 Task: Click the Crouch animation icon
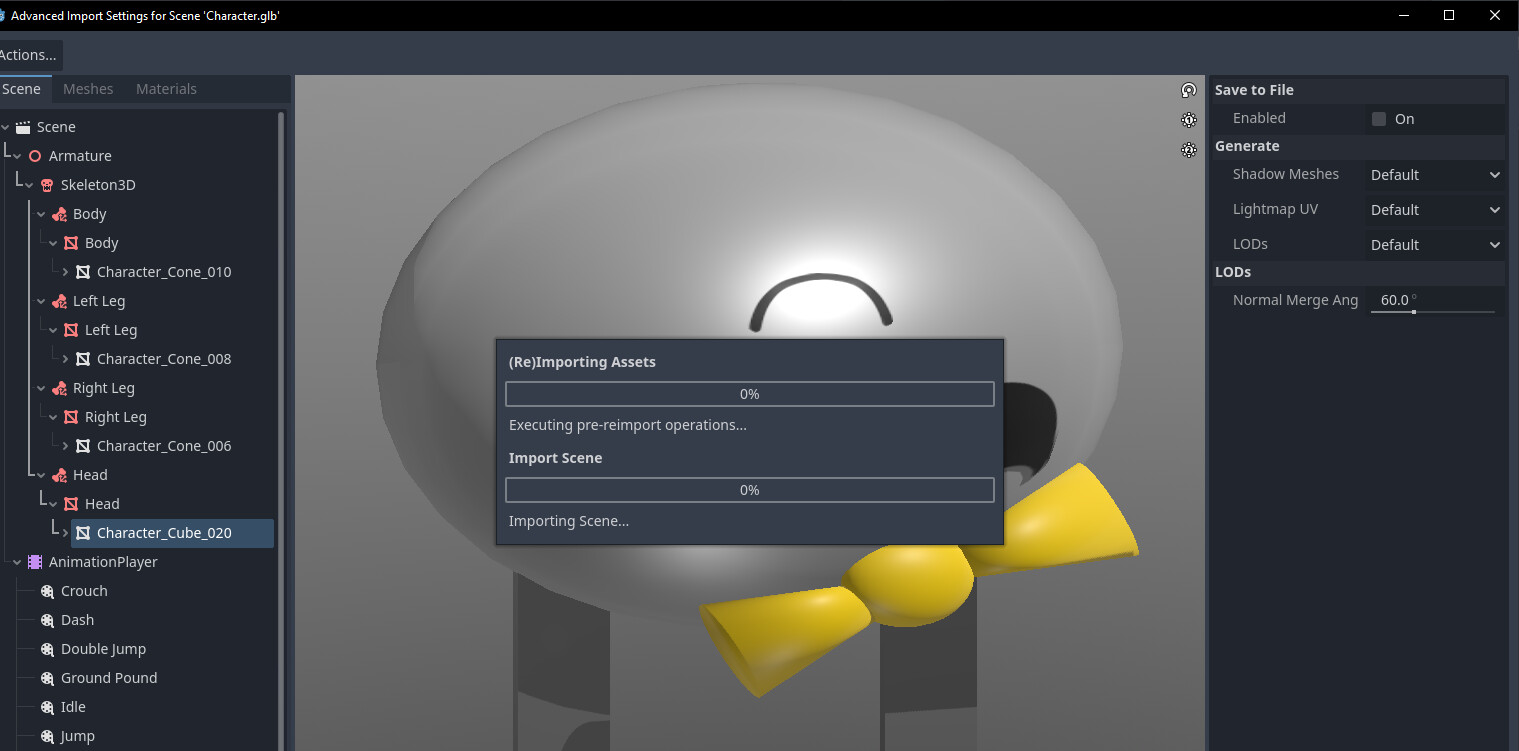tap(47, 591)
